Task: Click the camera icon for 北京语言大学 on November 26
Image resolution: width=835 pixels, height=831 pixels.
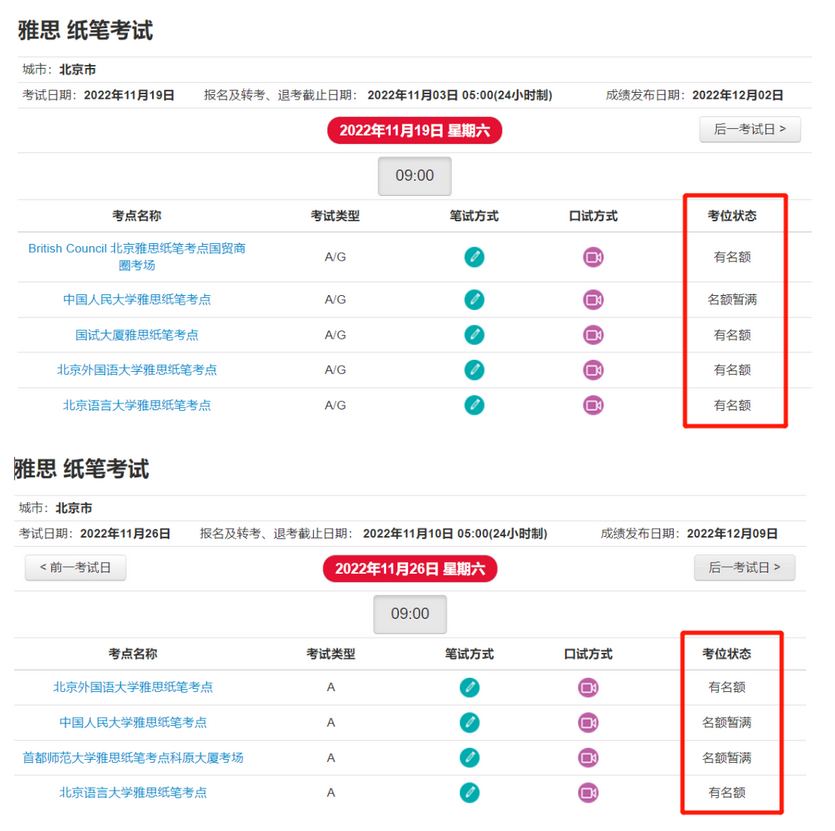Action: pyautogui.click(x=588, y=792)
